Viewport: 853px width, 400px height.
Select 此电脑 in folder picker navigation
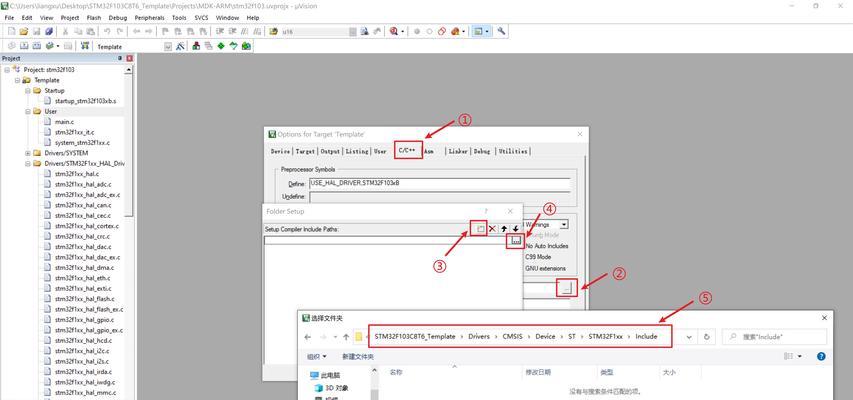click(330, 376)
